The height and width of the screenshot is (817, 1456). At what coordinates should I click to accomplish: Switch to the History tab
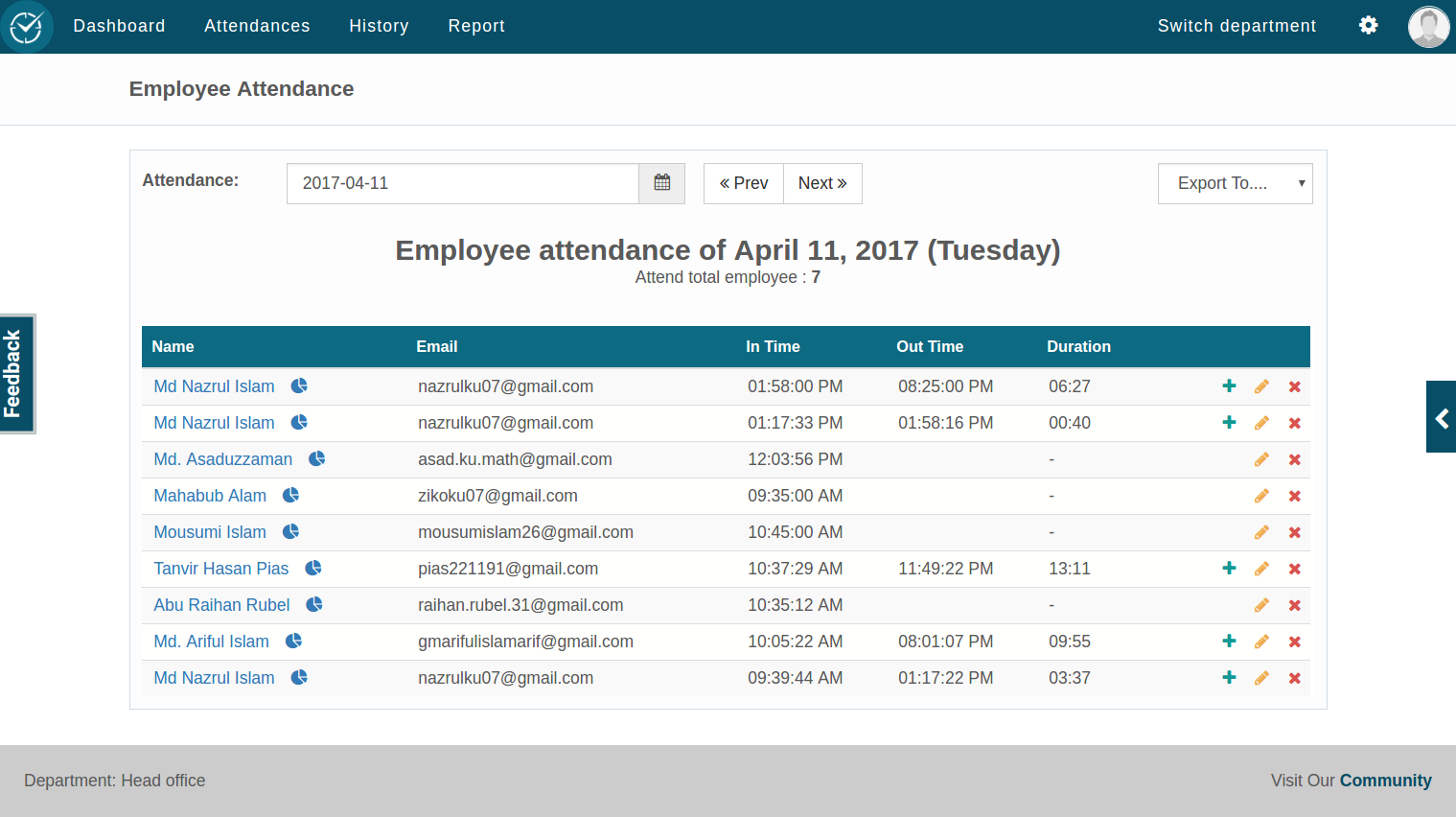point(379,26)
